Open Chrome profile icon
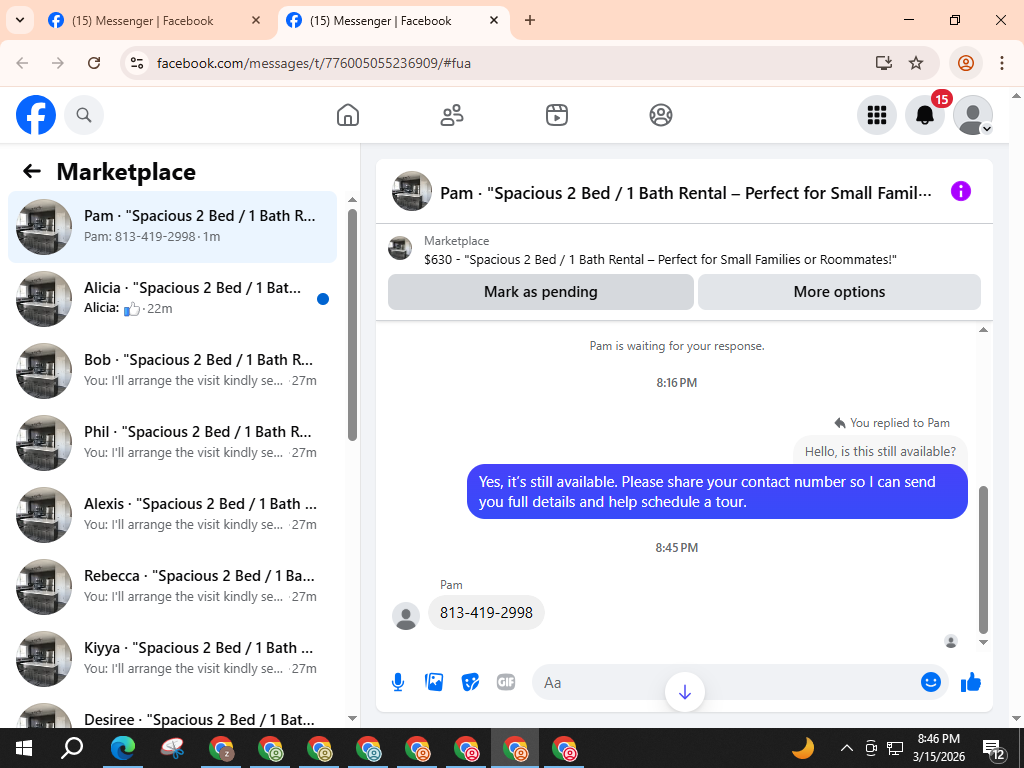Screen dimensions: 1024x768 pyautogui.click(x=965, y=63)
